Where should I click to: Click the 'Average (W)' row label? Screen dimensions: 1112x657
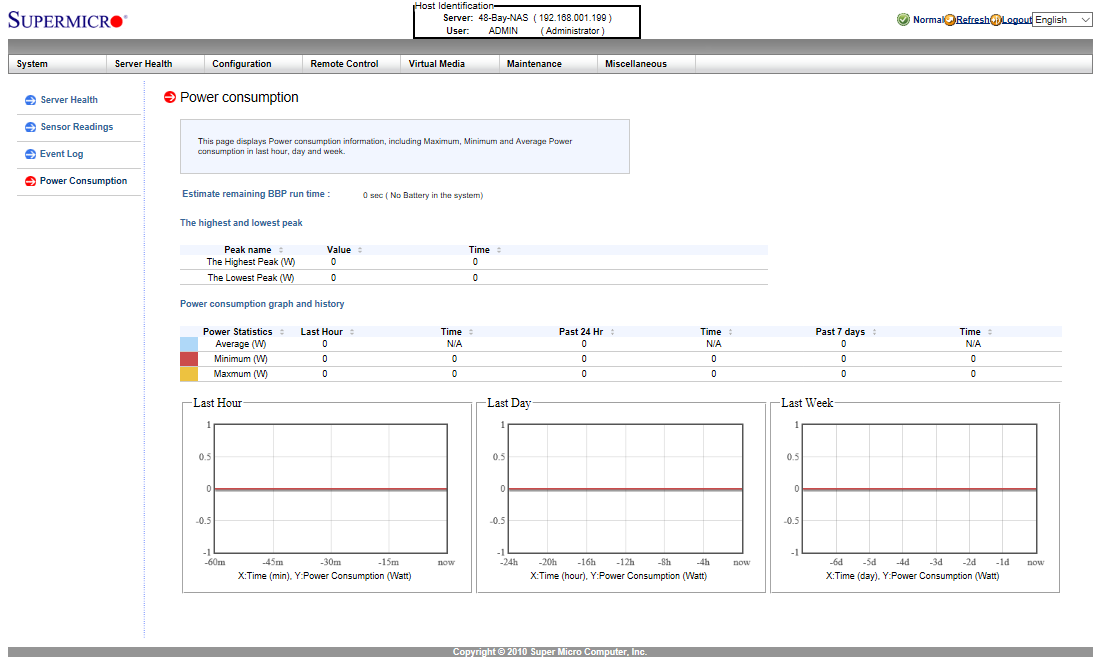[241, 344]
